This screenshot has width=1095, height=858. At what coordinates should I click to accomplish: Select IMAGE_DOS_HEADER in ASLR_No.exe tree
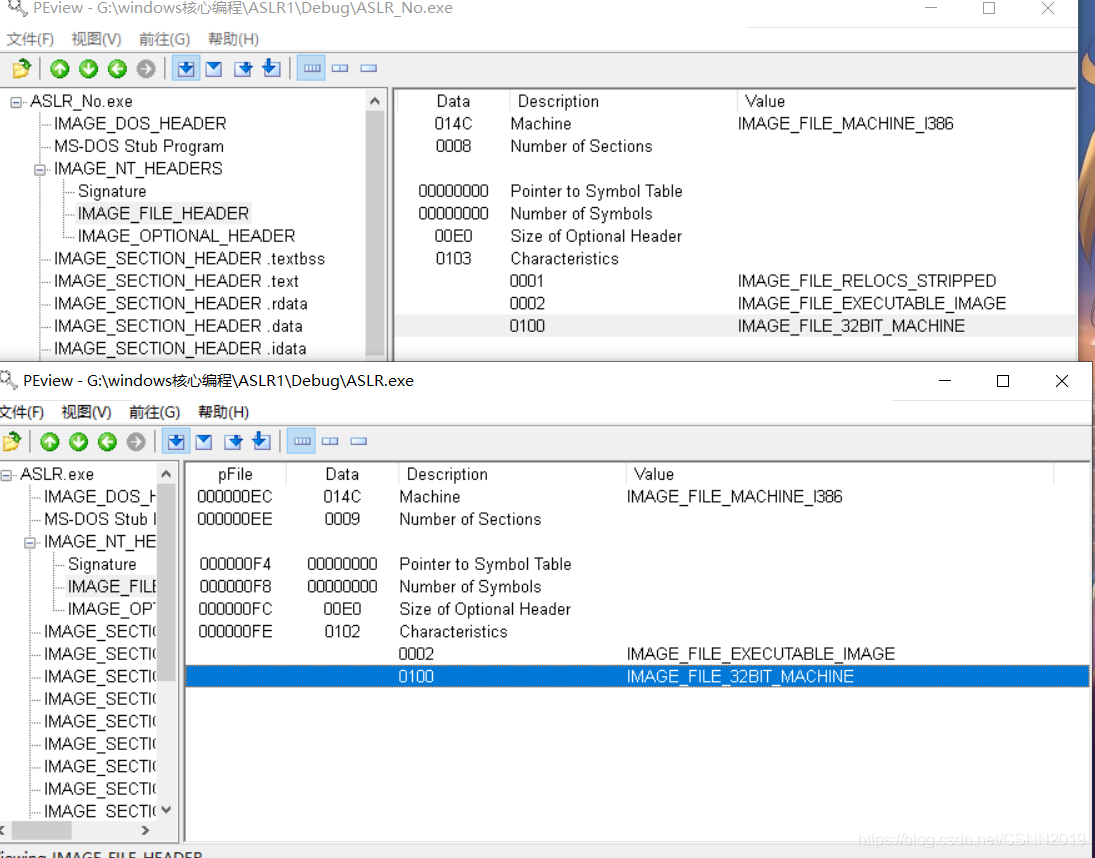(140, 124)
